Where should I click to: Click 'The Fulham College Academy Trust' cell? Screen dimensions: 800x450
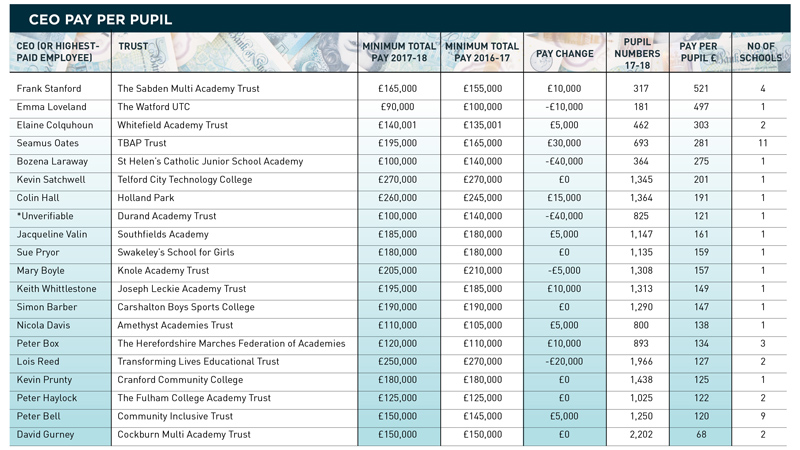point(194,398)
